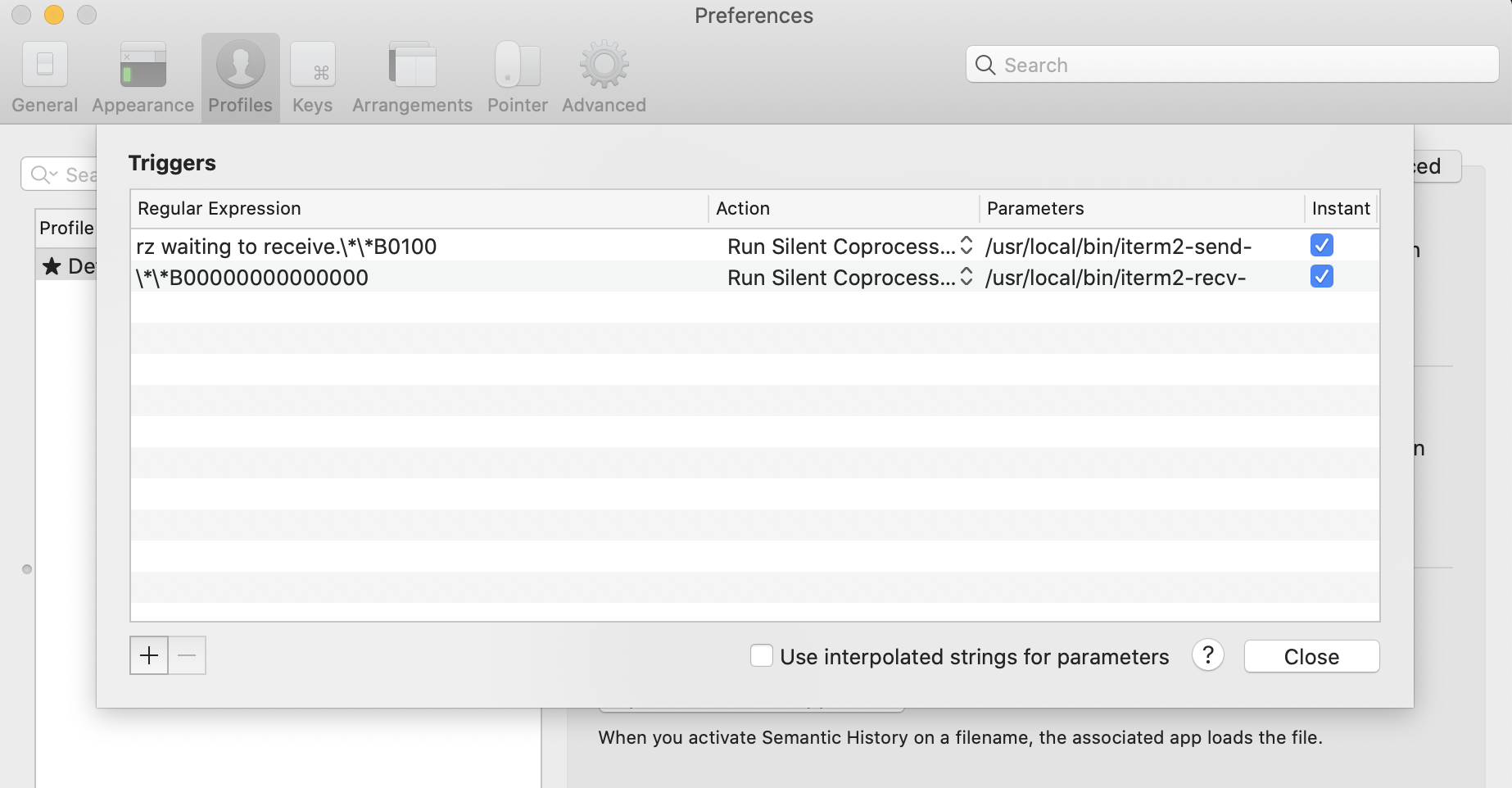Enable Use interpolated strings for parameters
The height and width of the screenshot is (788, 1512).
pos(762,655)
